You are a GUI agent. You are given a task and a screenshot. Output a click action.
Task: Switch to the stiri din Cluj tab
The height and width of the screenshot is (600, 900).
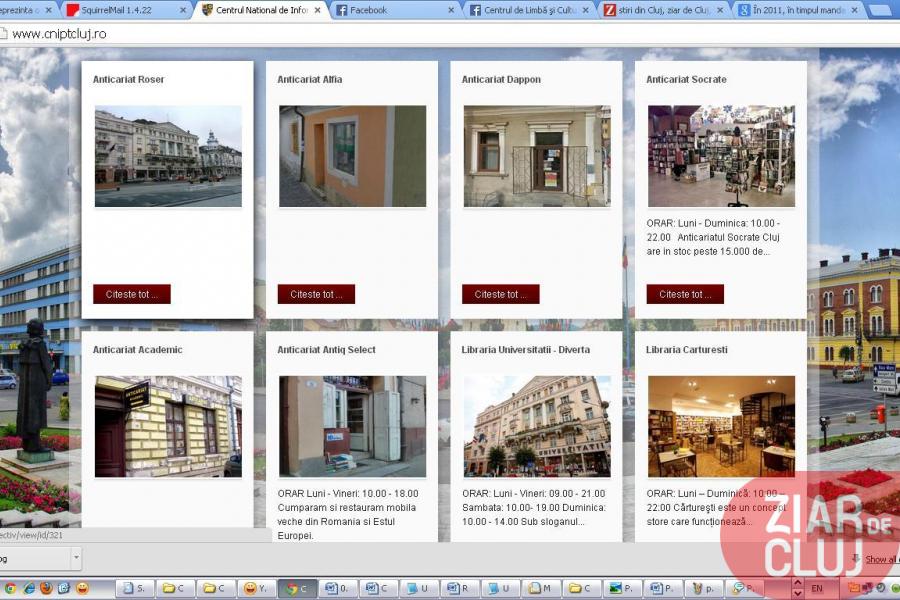point(665,10)
